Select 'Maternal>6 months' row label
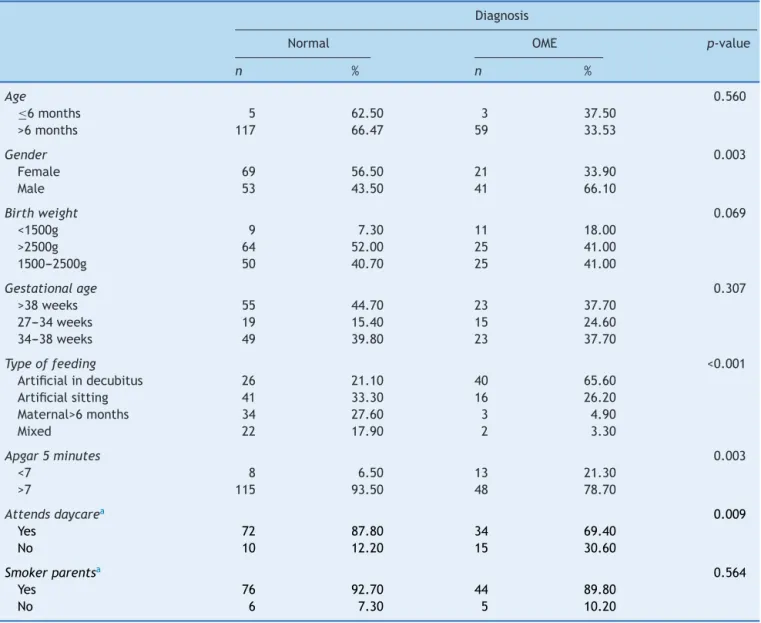 coord(73,414)
